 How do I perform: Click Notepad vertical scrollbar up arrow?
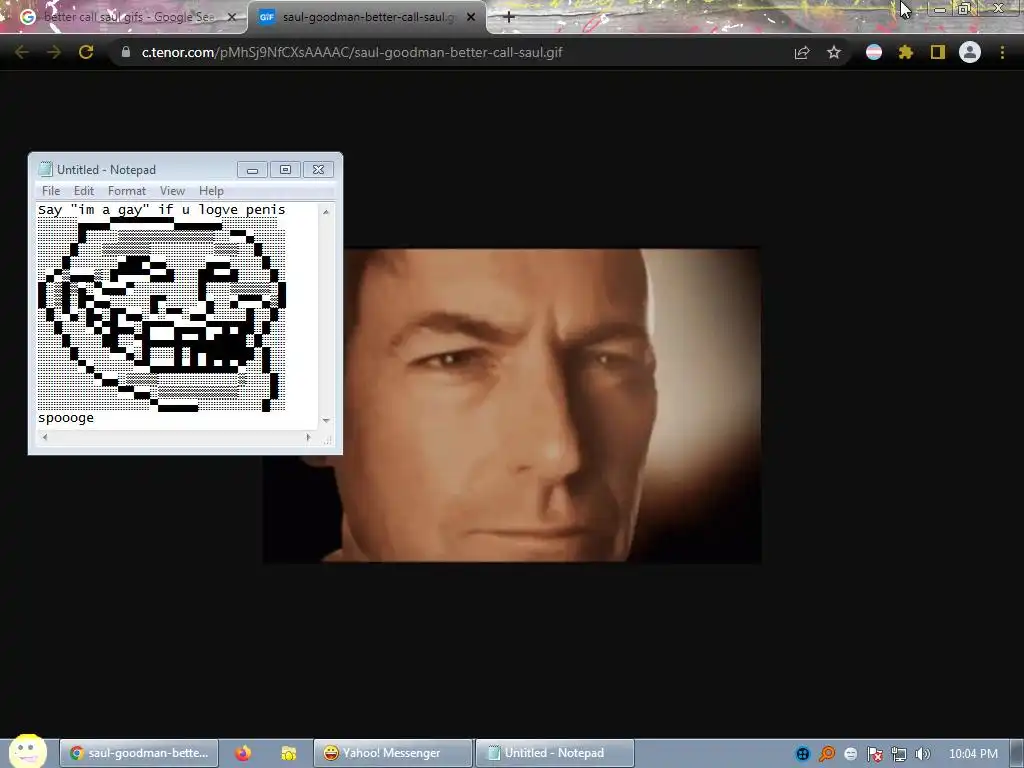[326, 212]
